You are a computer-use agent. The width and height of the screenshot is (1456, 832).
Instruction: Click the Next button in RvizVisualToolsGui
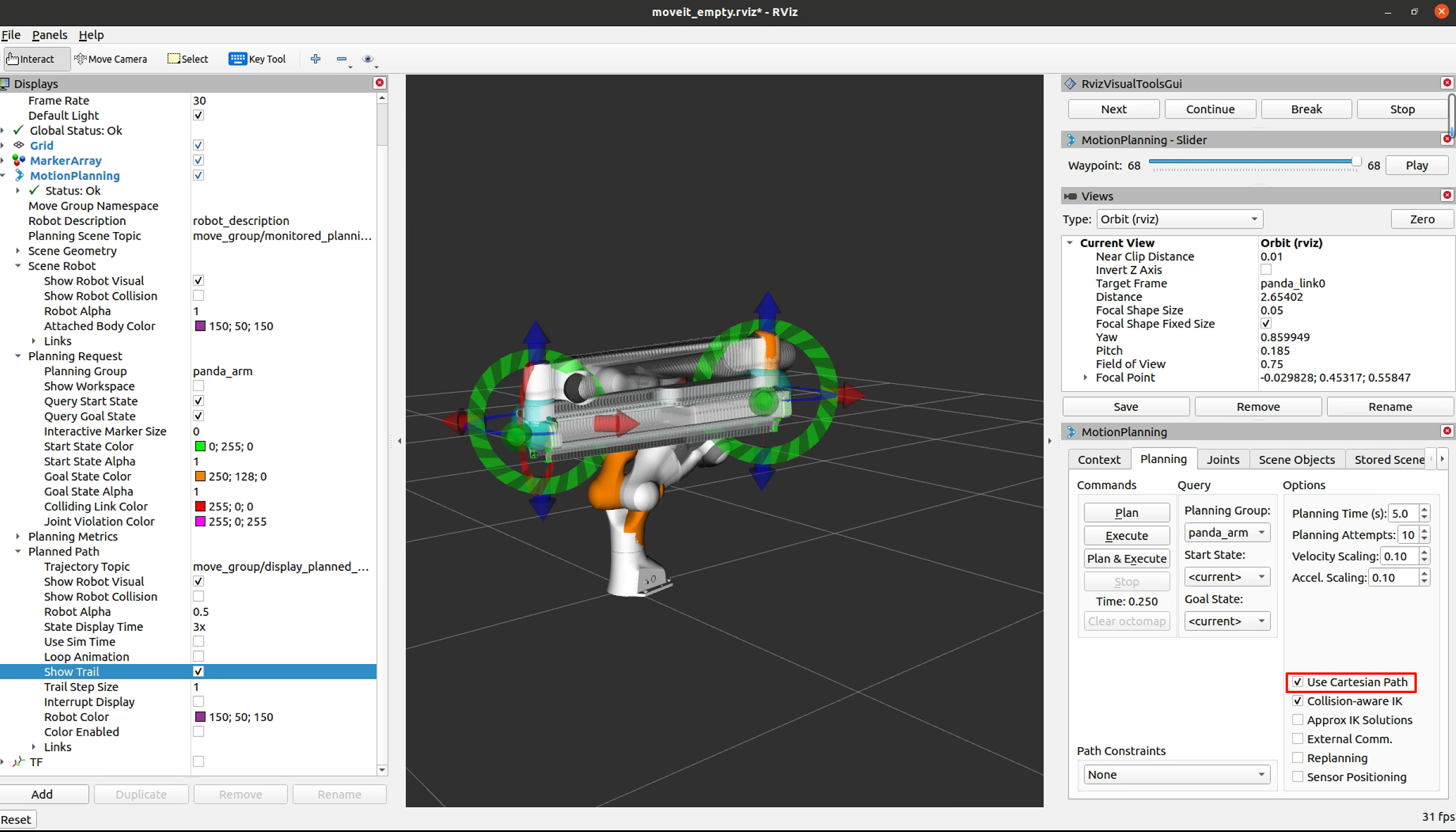1113,109
